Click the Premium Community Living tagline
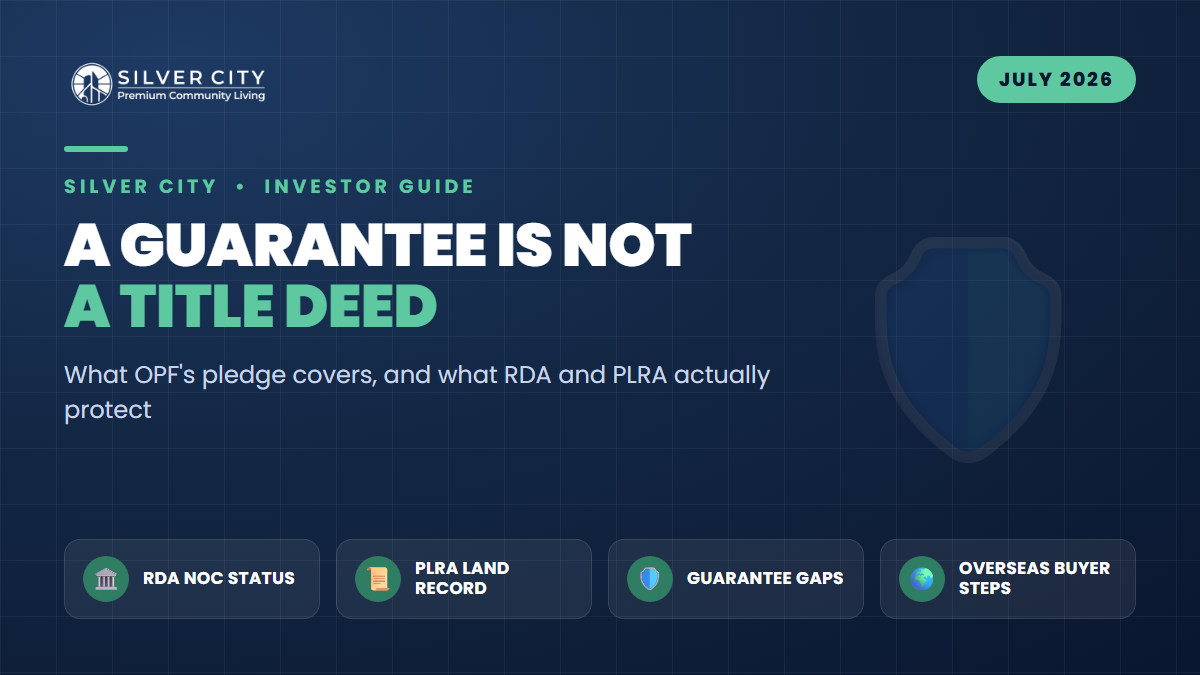 pos(191,96)
